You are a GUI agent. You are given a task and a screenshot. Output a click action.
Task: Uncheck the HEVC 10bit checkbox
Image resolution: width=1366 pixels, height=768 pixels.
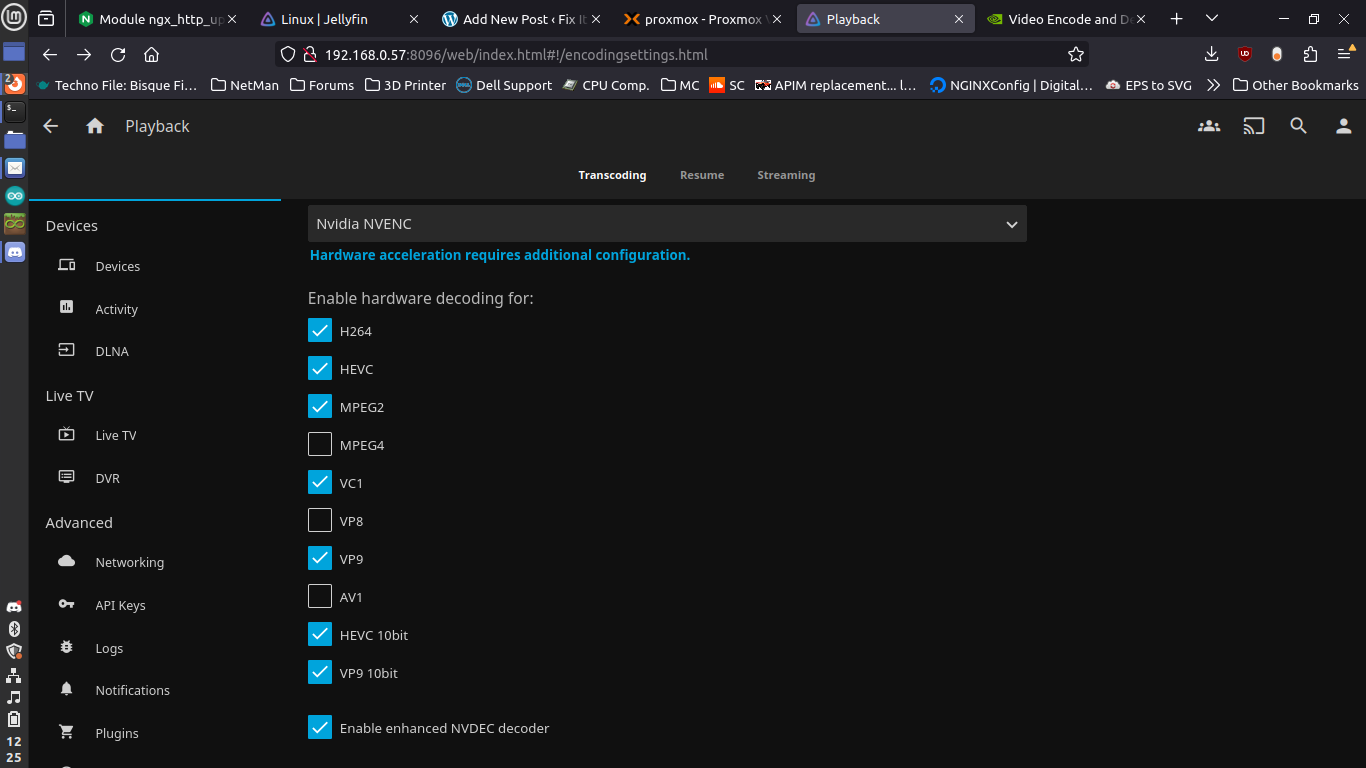pyautogui.click(x=320, y=634)
